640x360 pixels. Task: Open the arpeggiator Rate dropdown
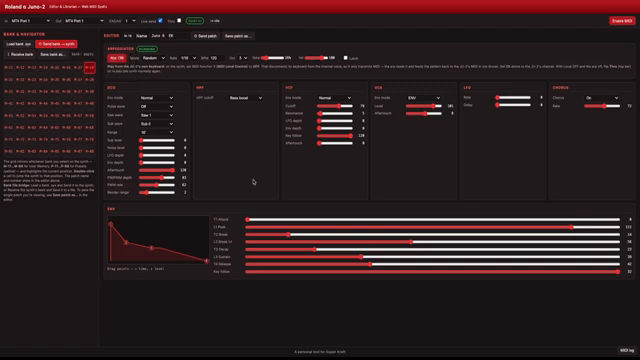point(188,58)
